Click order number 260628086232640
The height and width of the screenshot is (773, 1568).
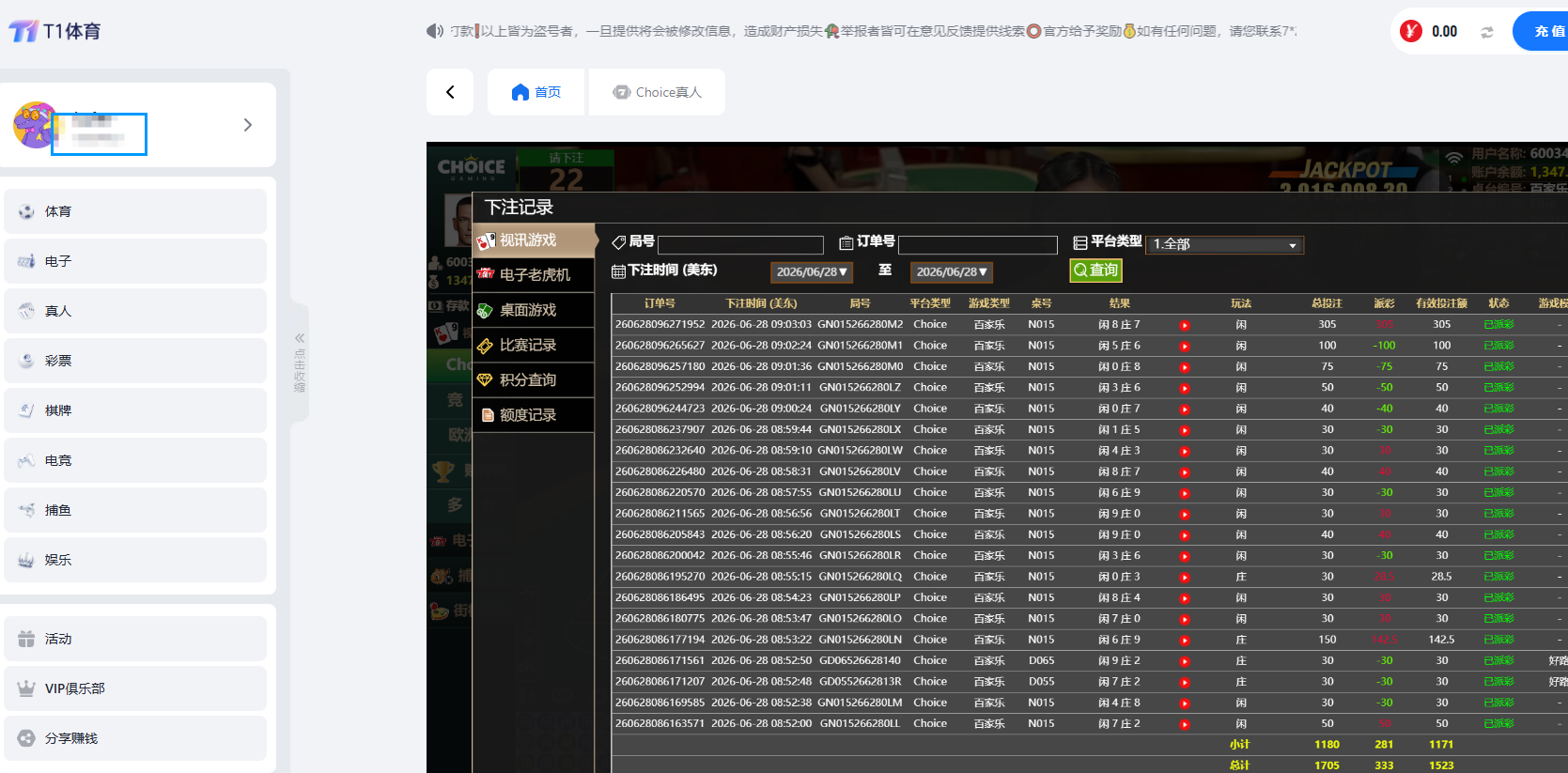pyautogui.click(x=660, y=451)
